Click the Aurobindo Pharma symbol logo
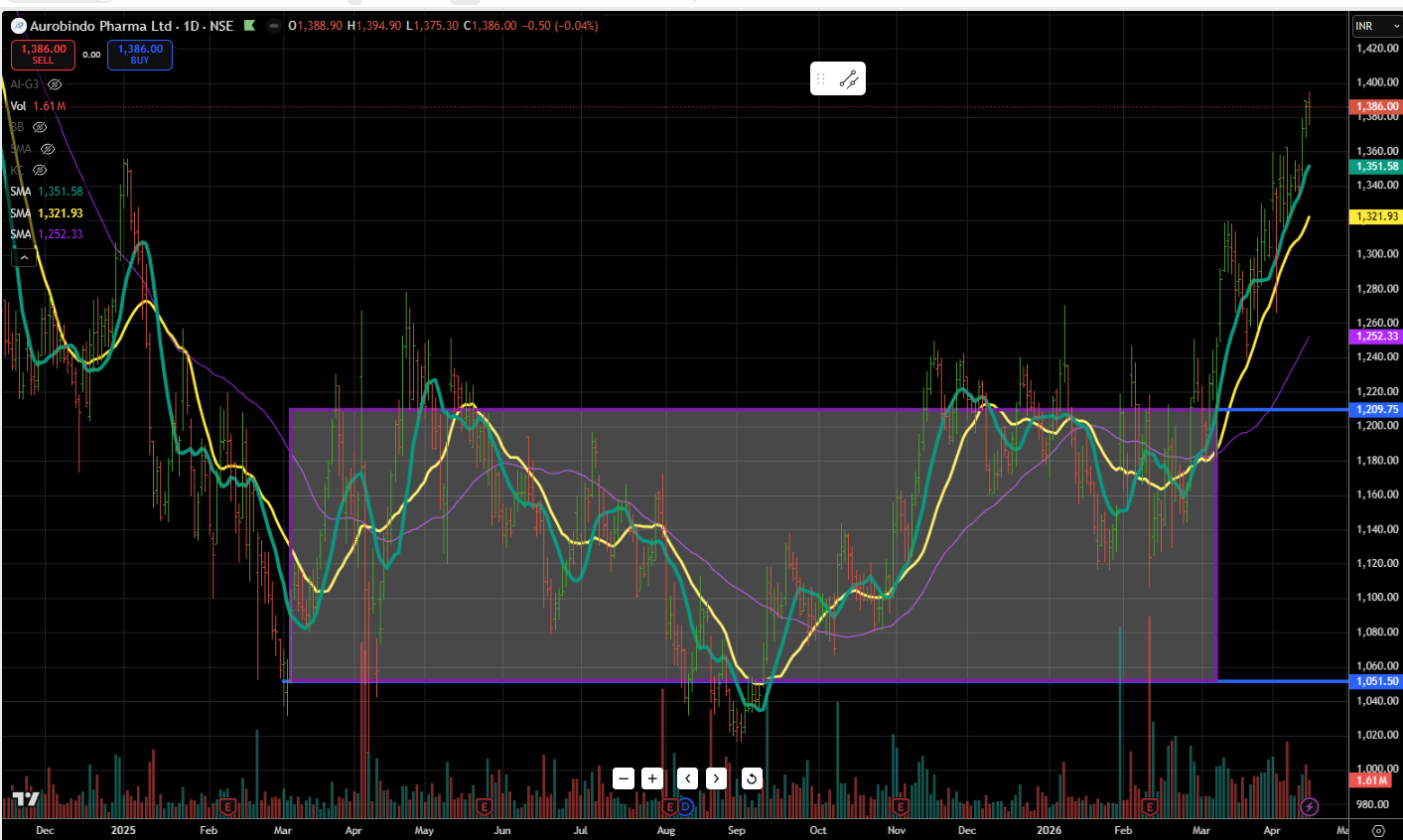The height and width of the screenshot is (840, 1403). coord(18,26)
